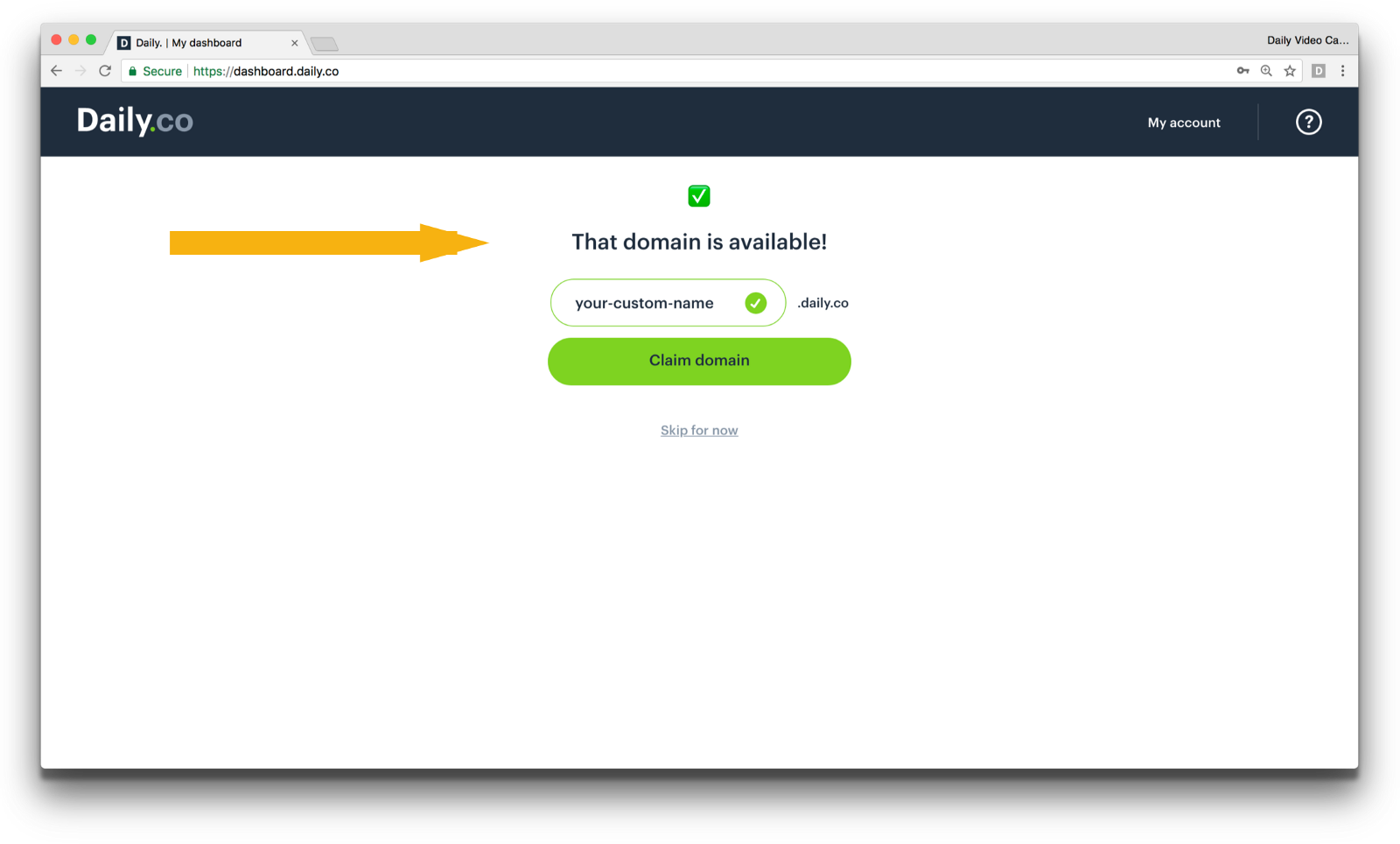Click the your-custom-name domain input field
1400x844 pixels.
click(668, 303)
